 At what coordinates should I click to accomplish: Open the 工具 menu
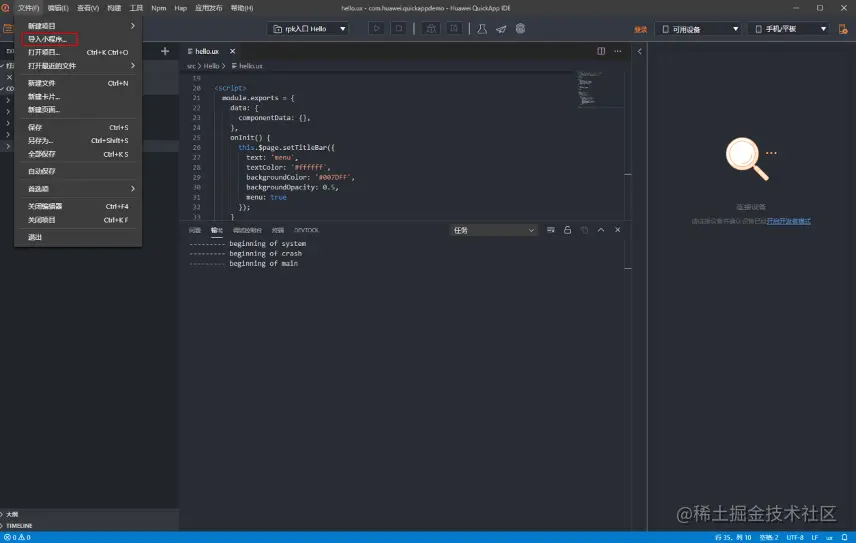136,8
